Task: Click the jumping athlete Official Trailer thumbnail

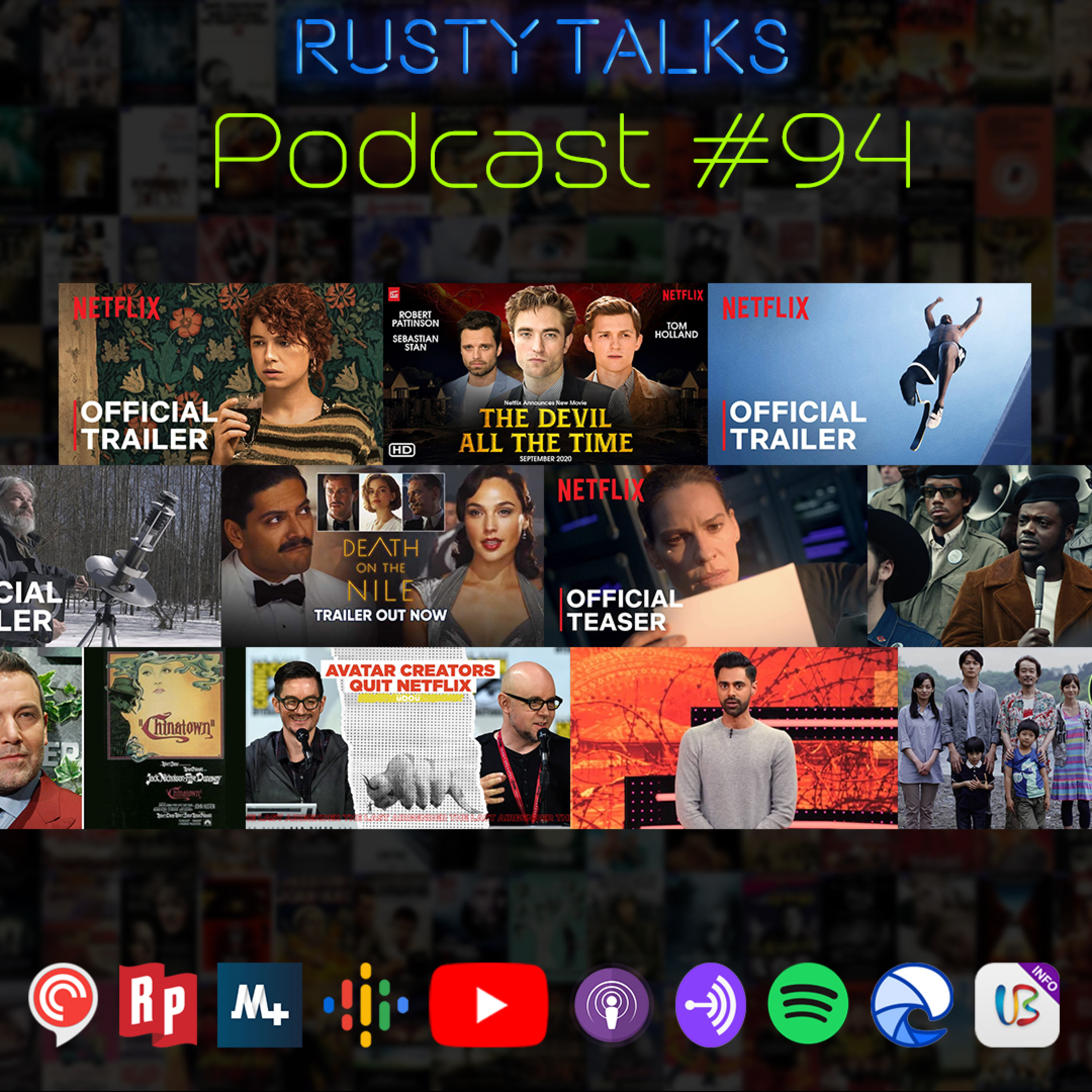Action: (x=869, y=373)
